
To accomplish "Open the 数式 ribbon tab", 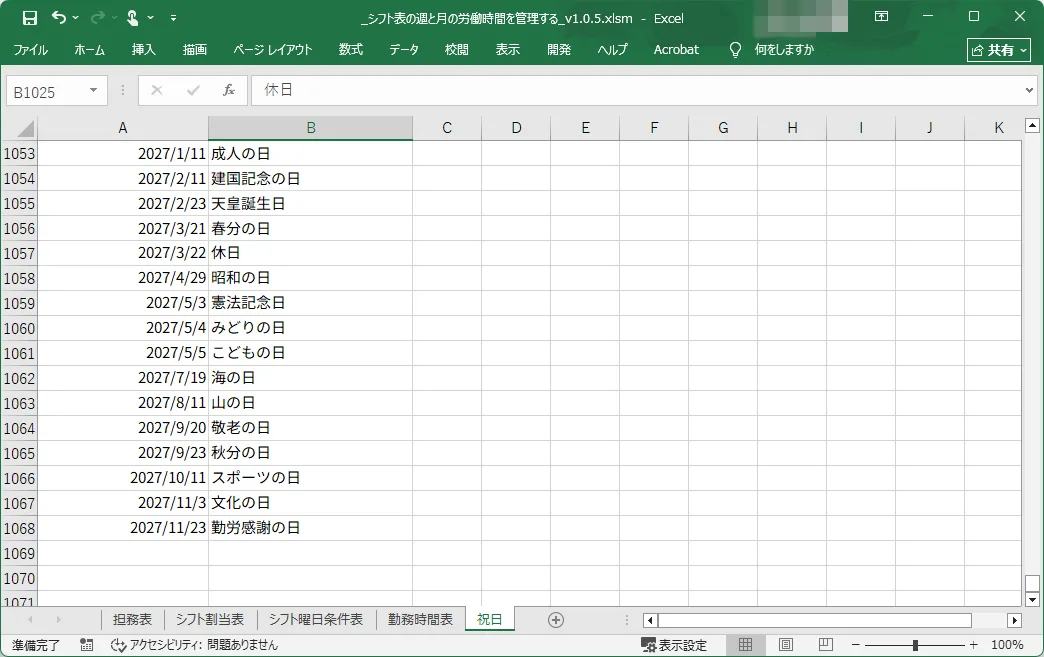I will point(350,49).
